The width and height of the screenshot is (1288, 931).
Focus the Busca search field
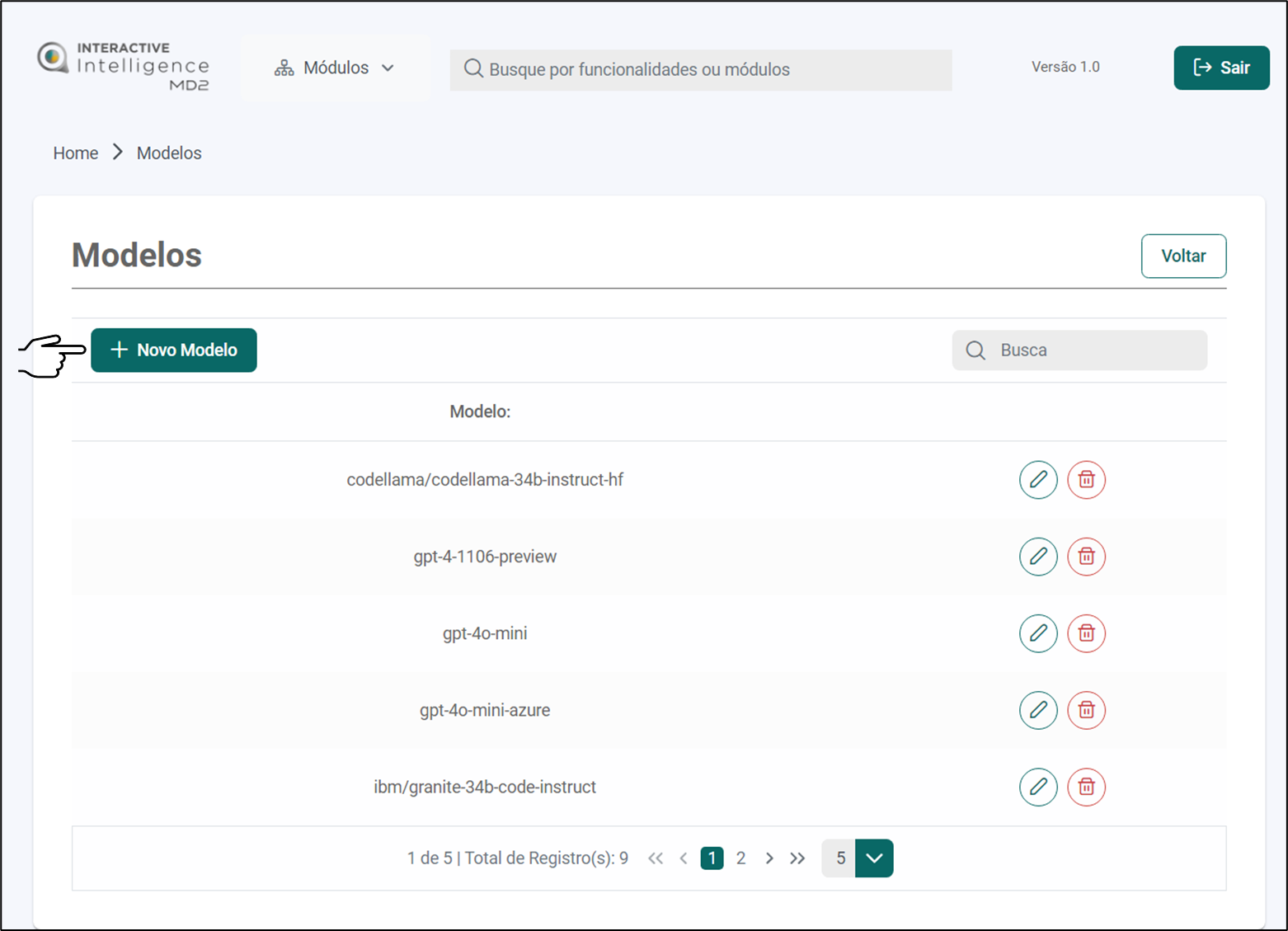point(1088,350)
